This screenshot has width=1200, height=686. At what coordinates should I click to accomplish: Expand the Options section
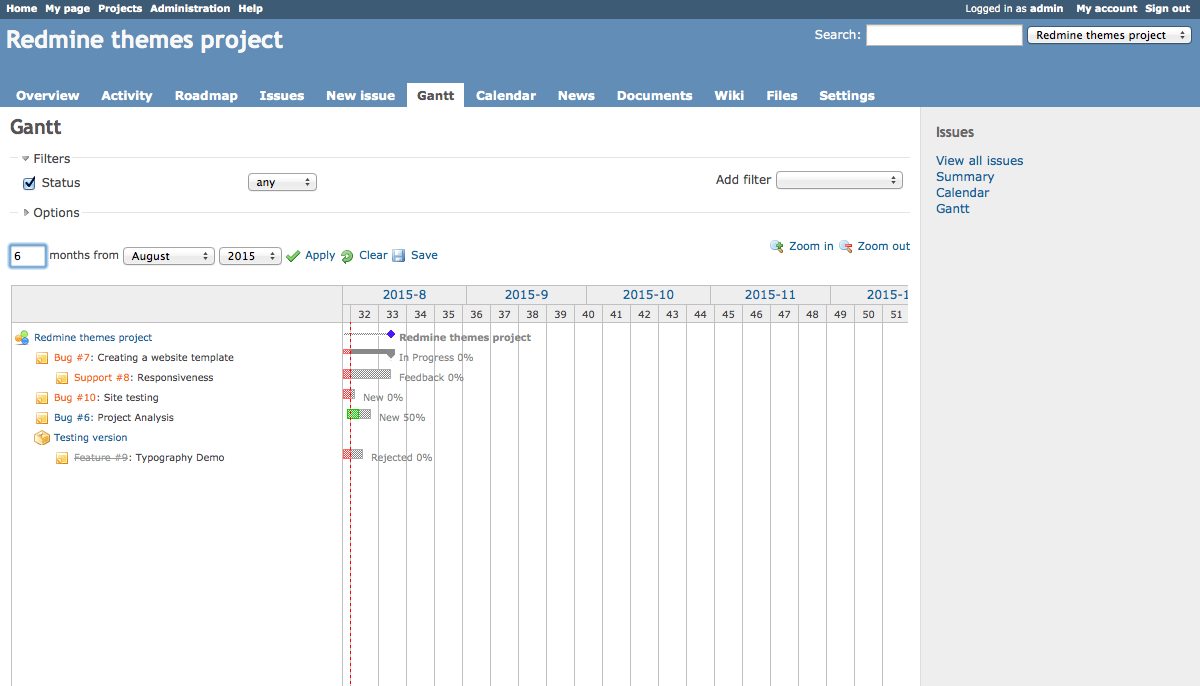tap(51, 213)
